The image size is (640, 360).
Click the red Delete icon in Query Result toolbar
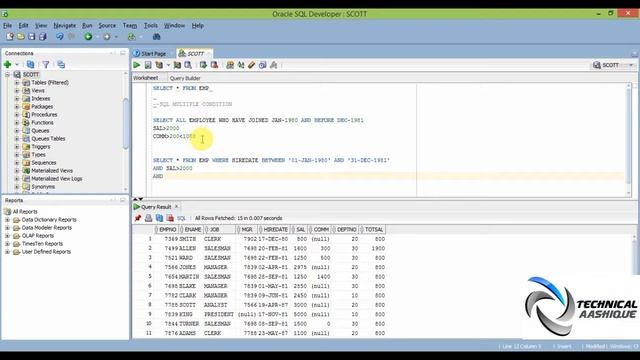(x=170, y=218)
